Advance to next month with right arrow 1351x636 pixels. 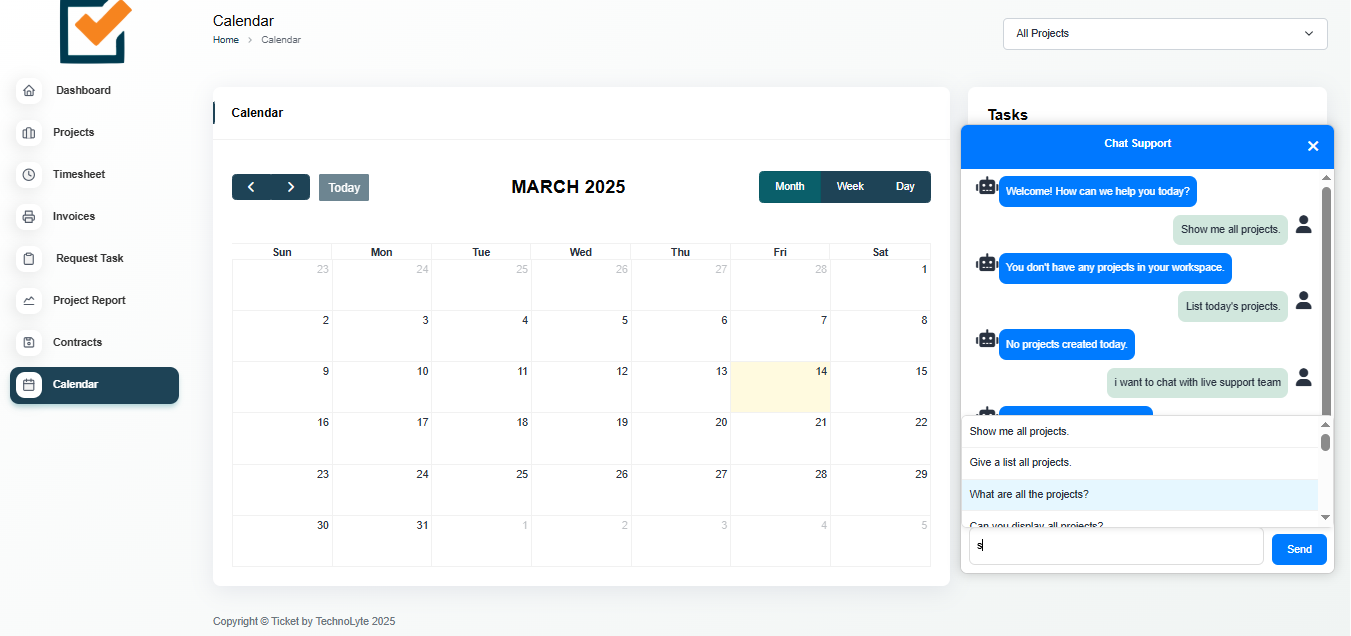click(x=291, y=187)
